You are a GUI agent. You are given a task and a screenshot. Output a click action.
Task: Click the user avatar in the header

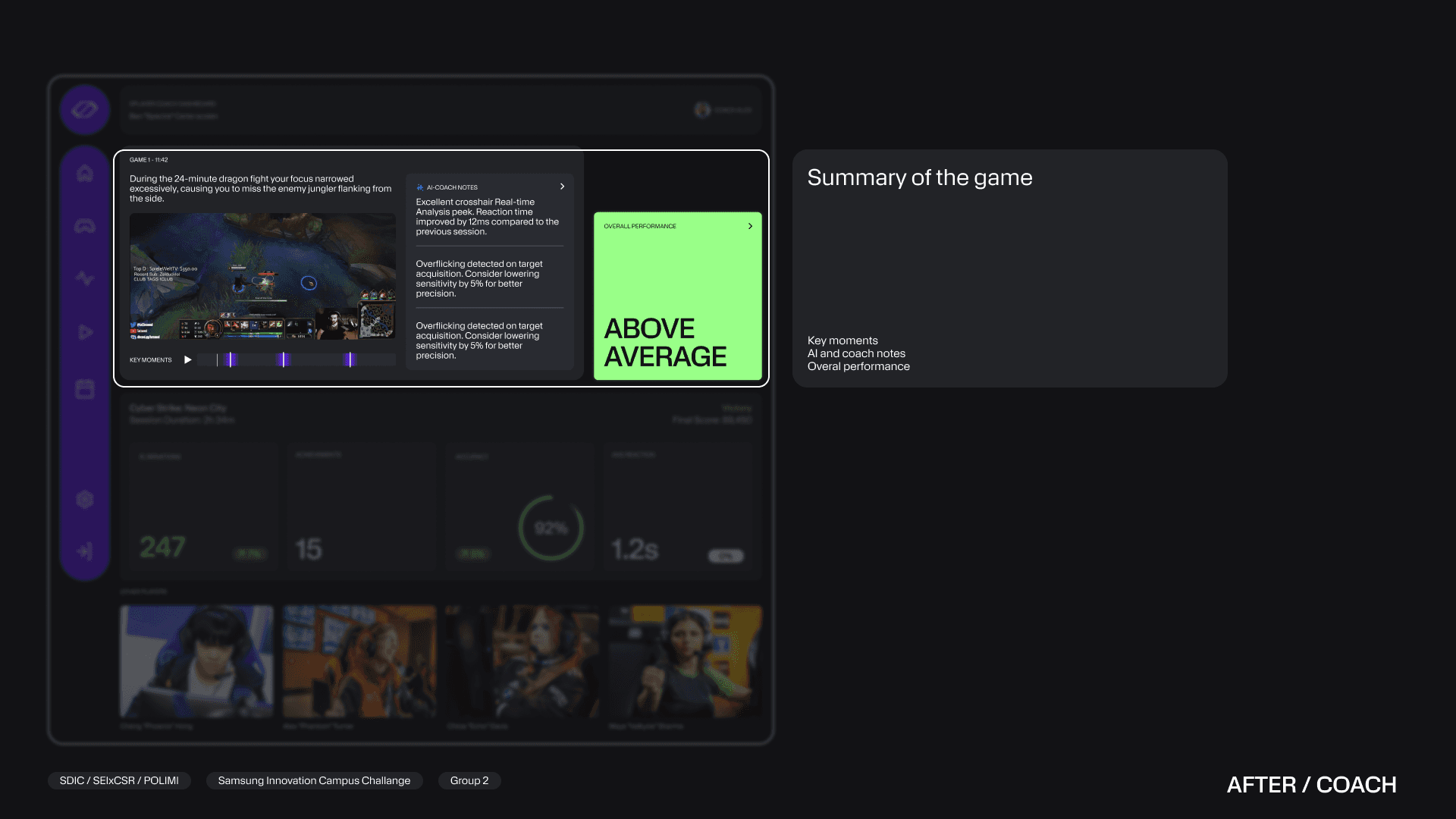[x=702, y=110]
